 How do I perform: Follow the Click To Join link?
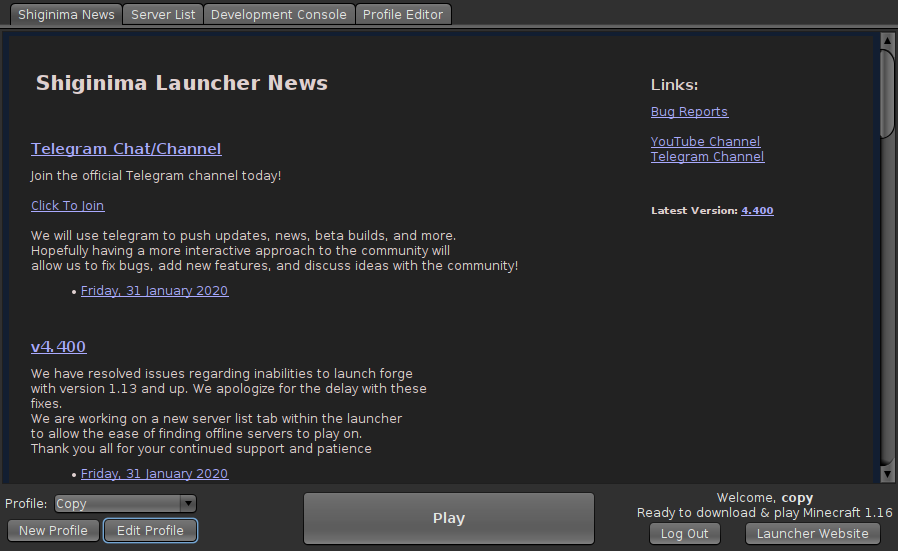pos(67,206)
